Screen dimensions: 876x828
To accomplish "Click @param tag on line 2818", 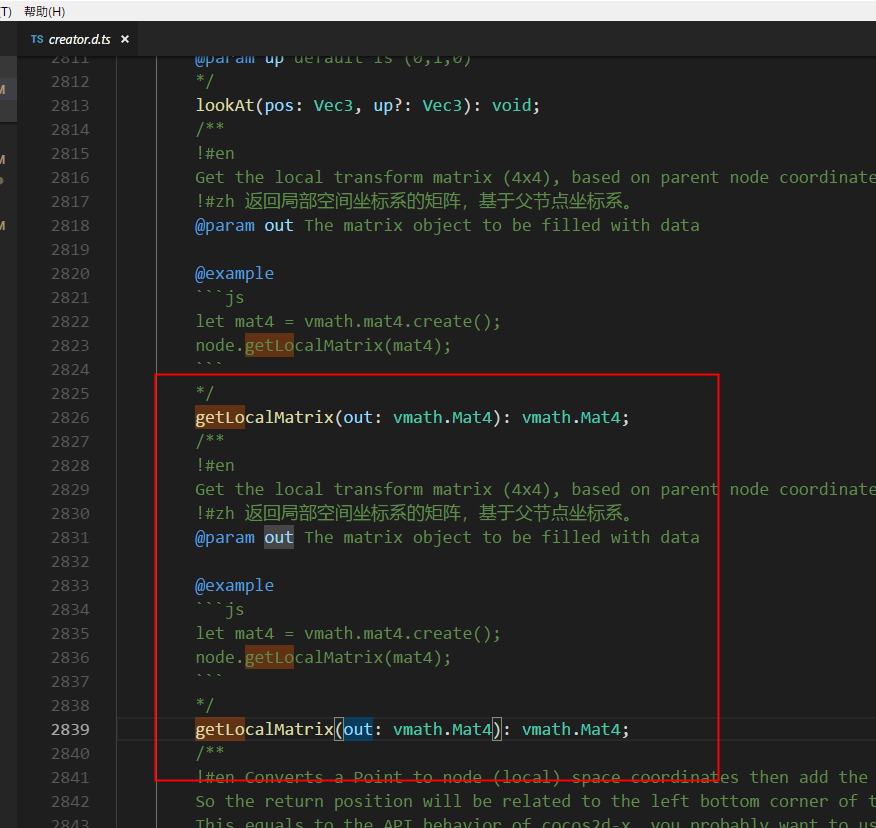I will point(225,226).
